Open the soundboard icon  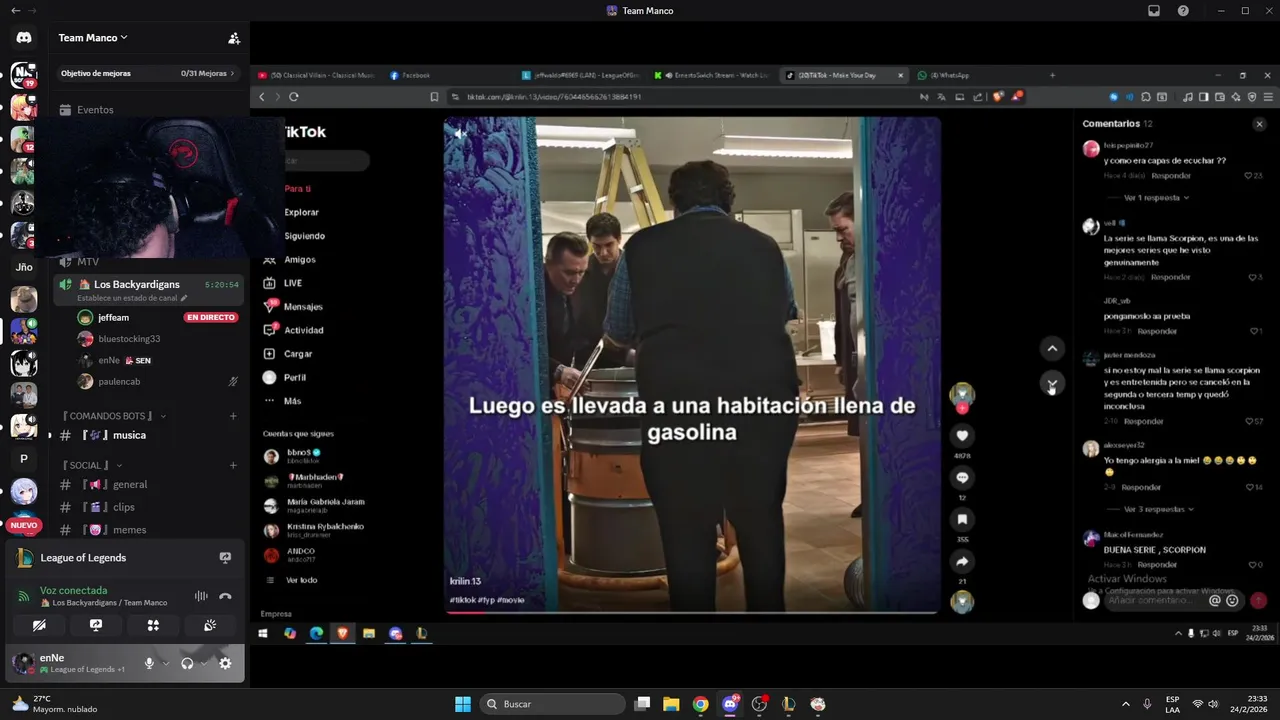[x=210, y=625]
